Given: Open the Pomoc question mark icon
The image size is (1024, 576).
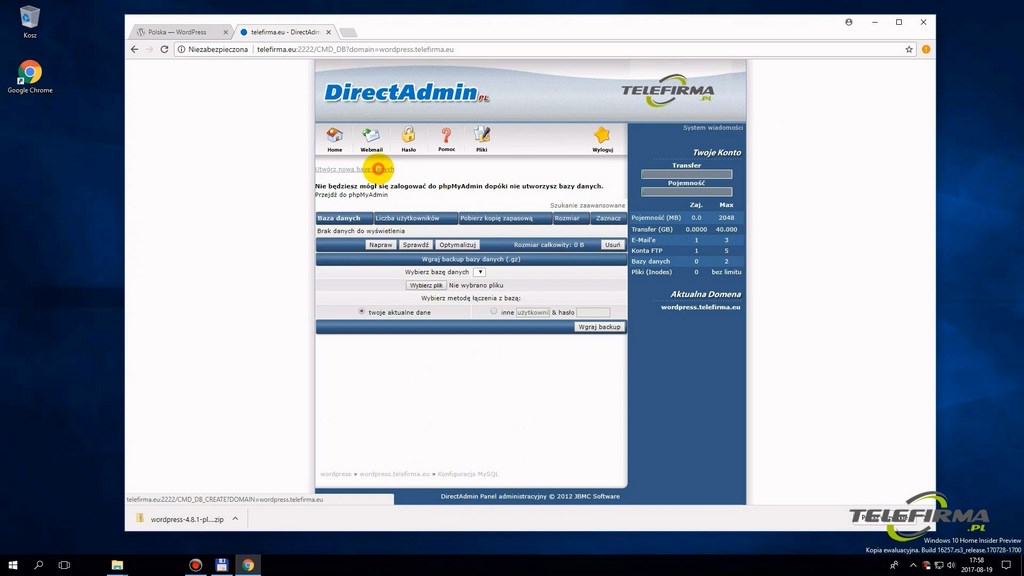Looking at the screenshot, I should pos(446,136).
